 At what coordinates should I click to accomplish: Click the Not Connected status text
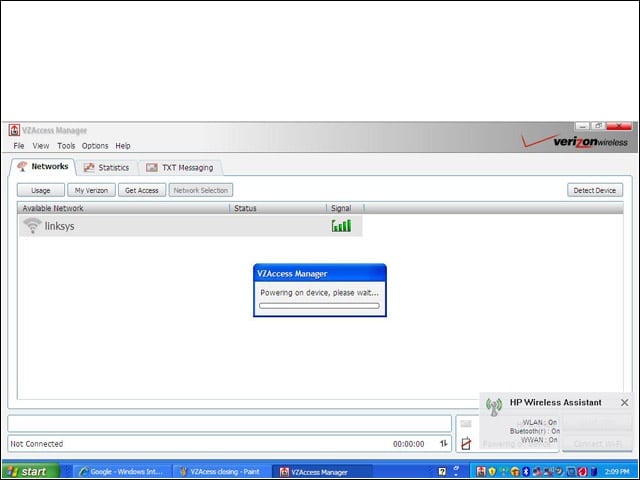point(37,444)
